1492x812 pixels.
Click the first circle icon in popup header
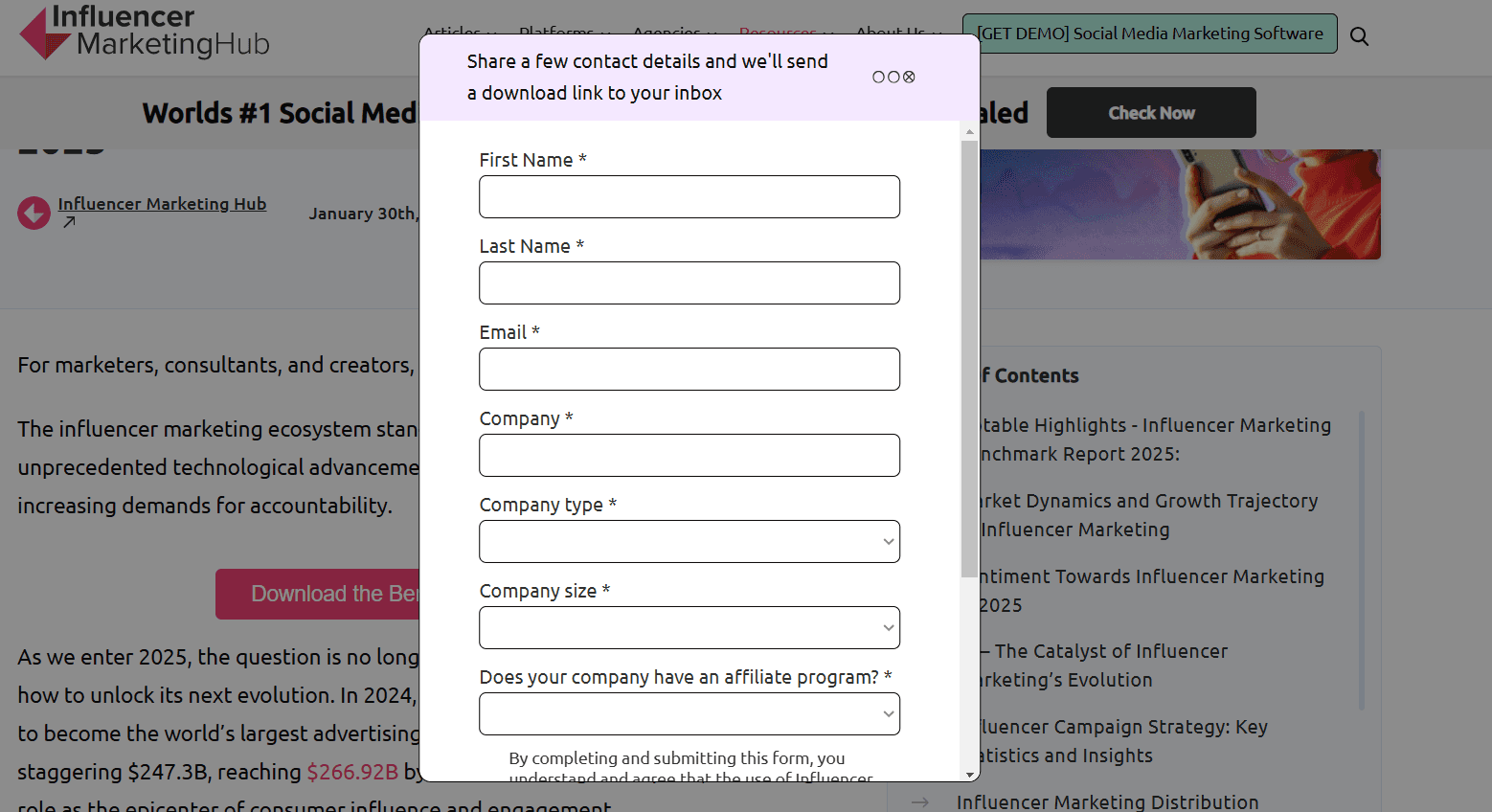pos(878,77)
